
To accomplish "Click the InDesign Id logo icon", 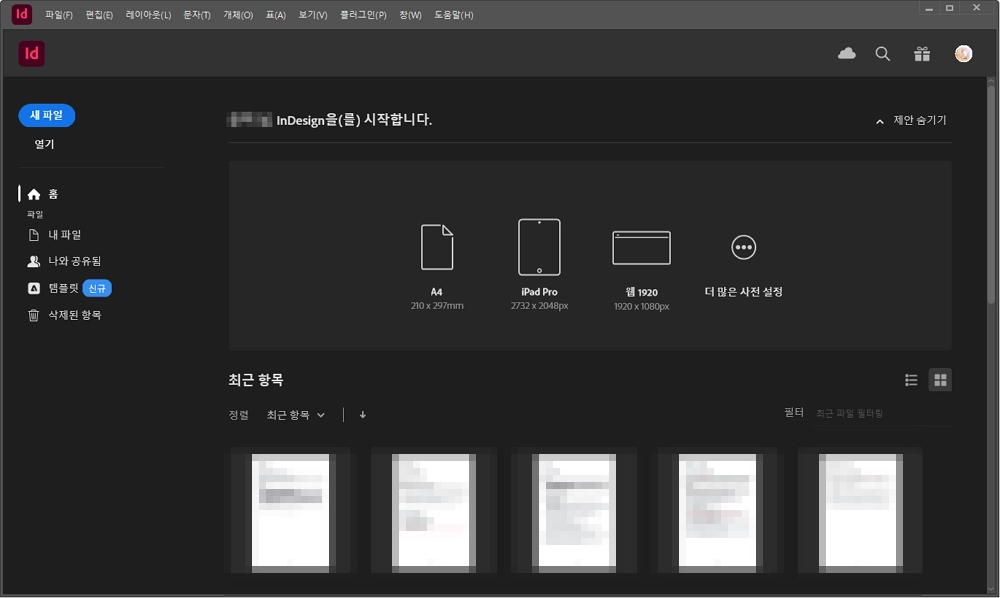I will click(x=29, y=53).
